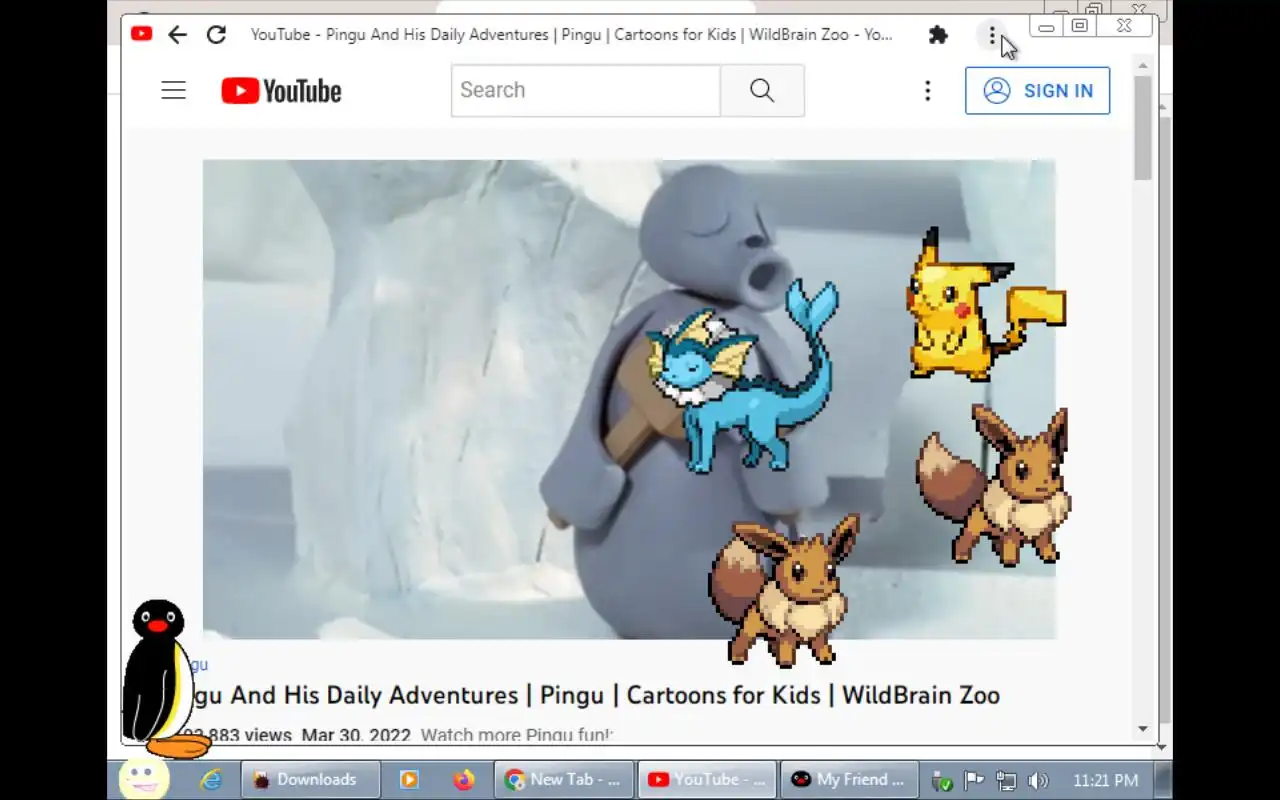Open the YouTube hamburger guide menu

(x=174, y=90)
